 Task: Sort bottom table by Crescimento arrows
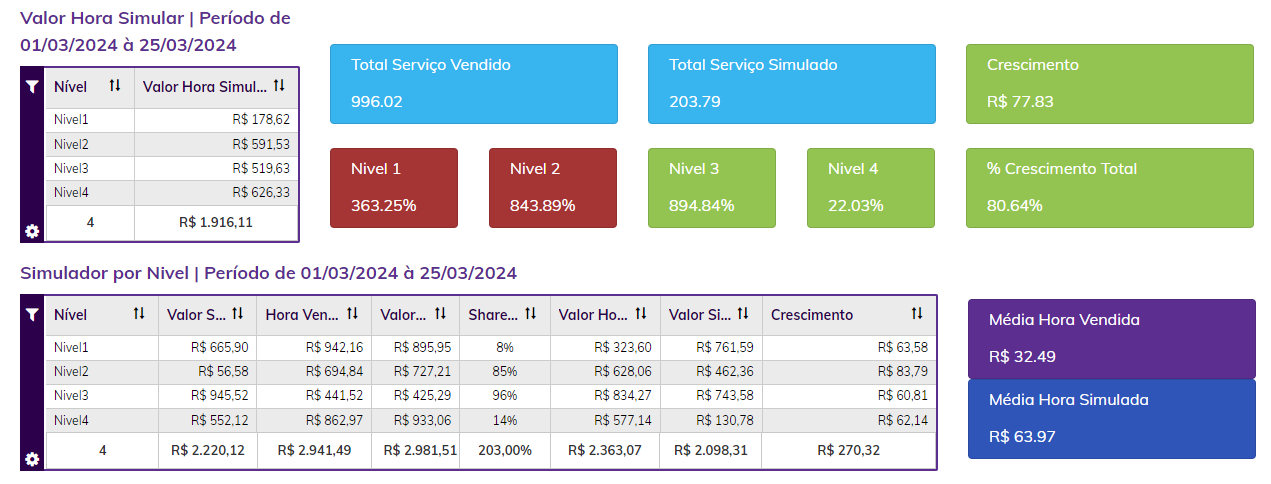tap(917, 314)
